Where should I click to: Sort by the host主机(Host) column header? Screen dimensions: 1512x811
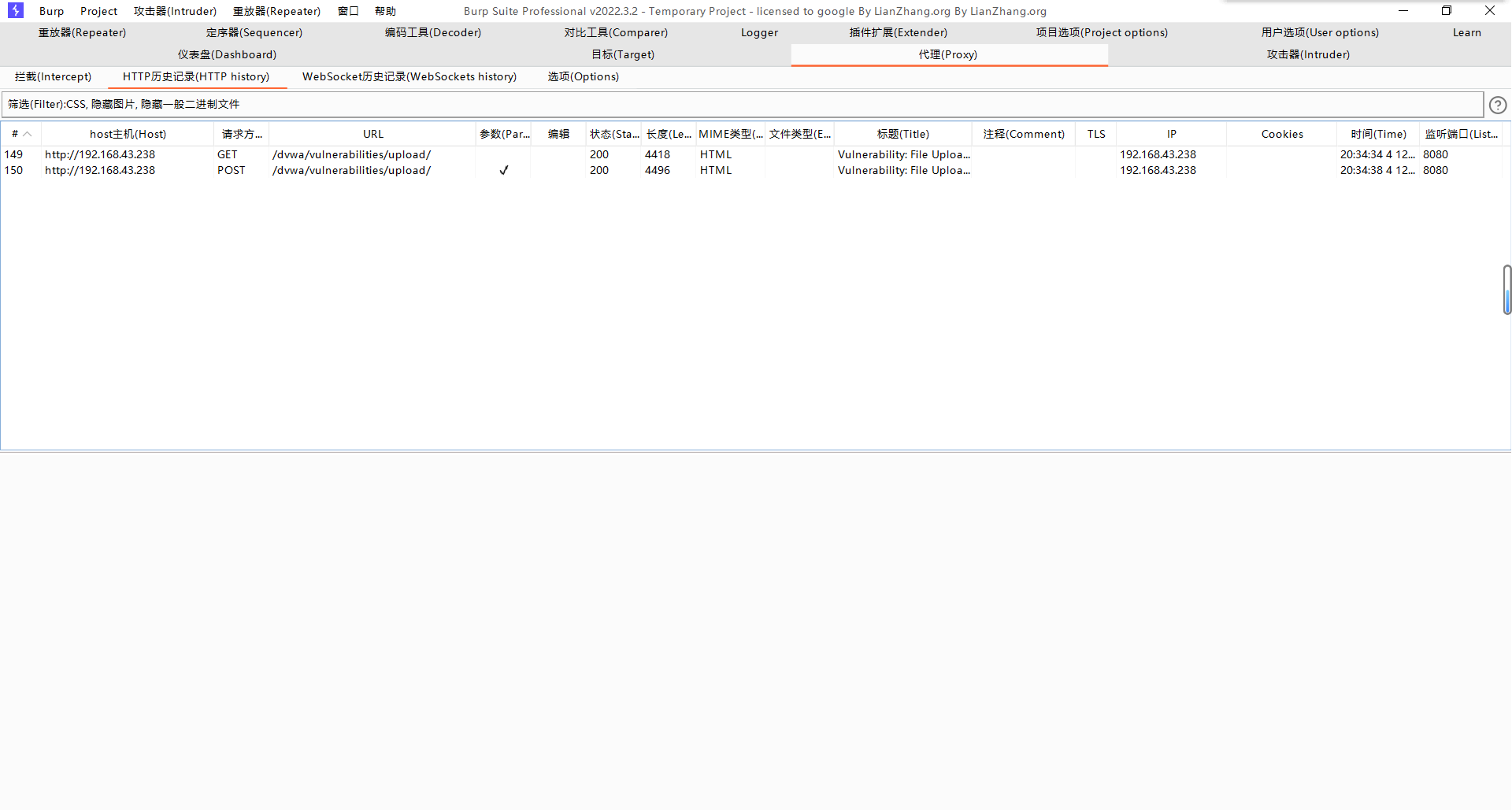(128, 134)
